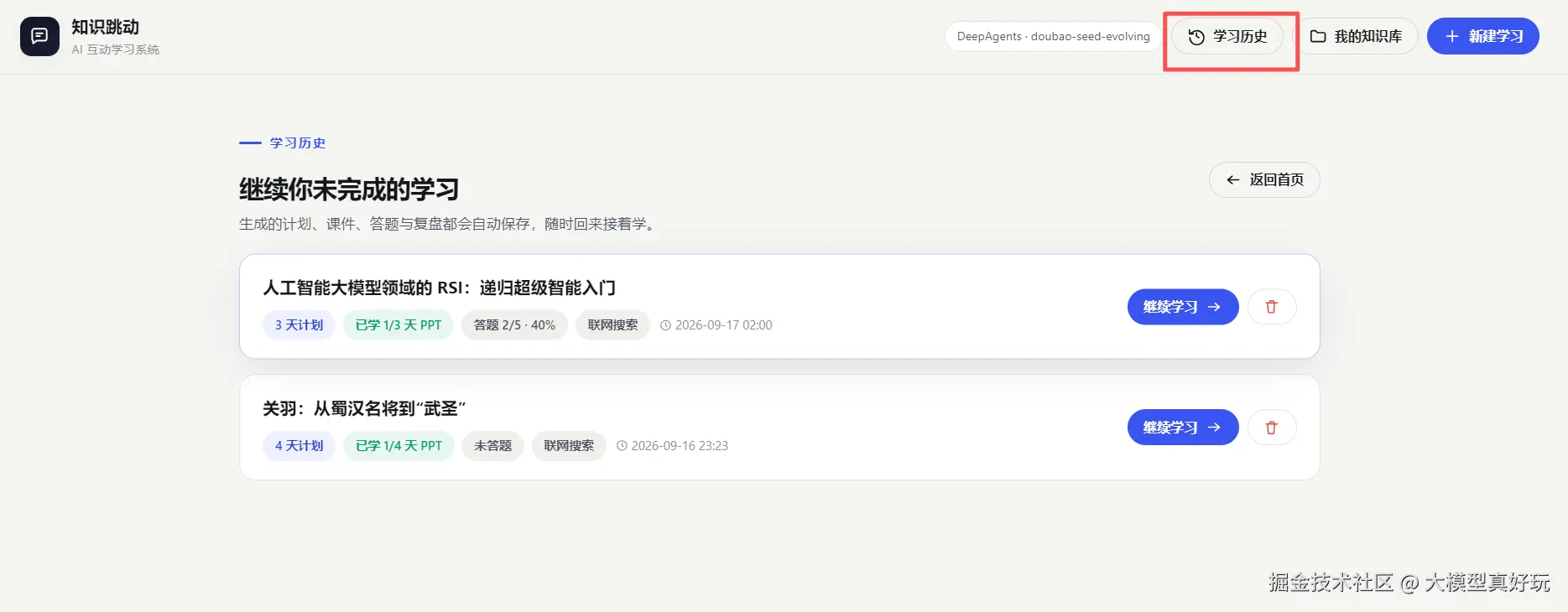The height and width of the screenshot is (612, 1568).
Task: Open 我的知识库 knowledge base
Action: tap(1357, 37)
